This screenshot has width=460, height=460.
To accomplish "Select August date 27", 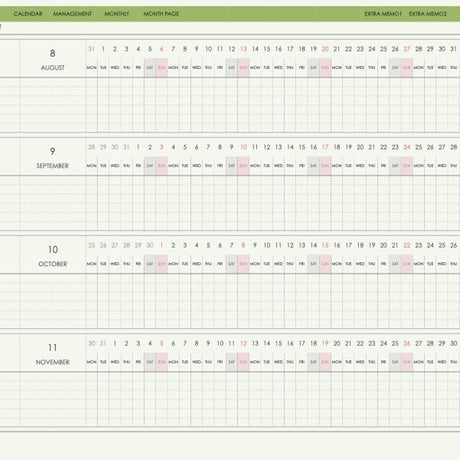I will [x=407, y=49].
